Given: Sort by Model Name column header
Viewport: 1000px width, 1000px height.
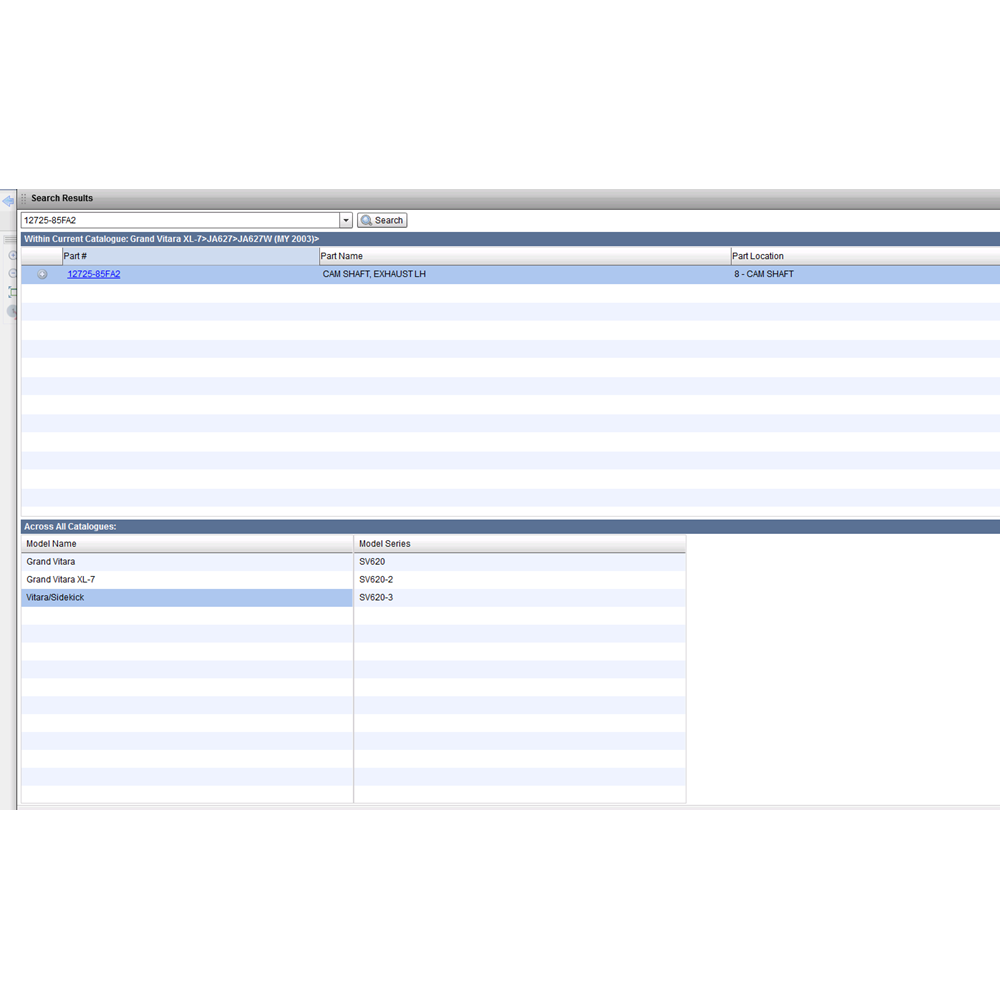Looking at the screenshot, I should pyautogui.click(x=187, y=544).
